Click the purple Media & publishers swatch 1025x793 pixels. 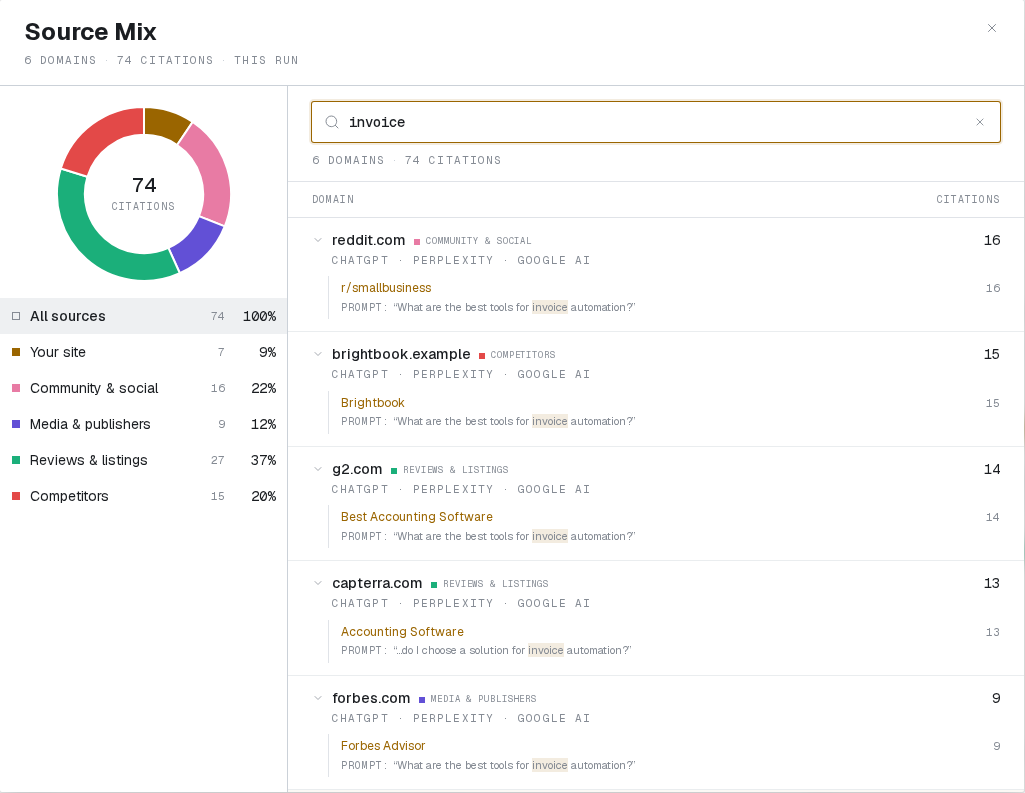pyautogui.click(x=16, y=424)
